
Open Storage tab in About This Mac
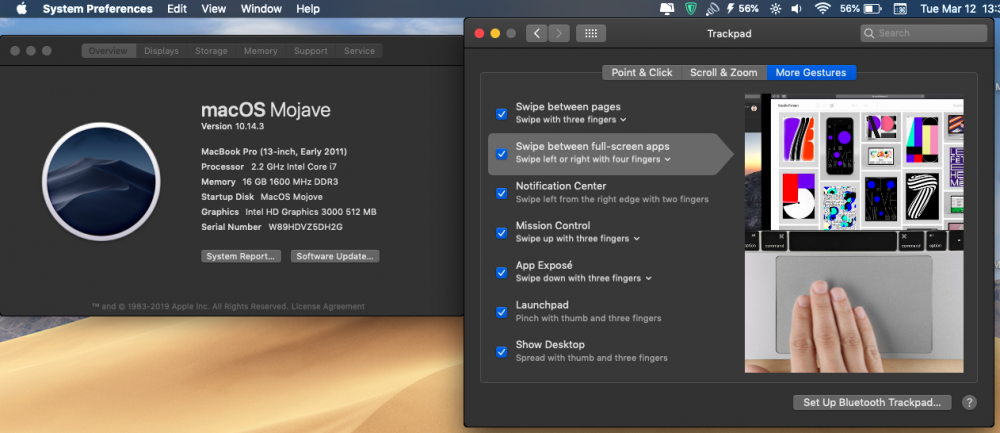click(x=211, y=51)
